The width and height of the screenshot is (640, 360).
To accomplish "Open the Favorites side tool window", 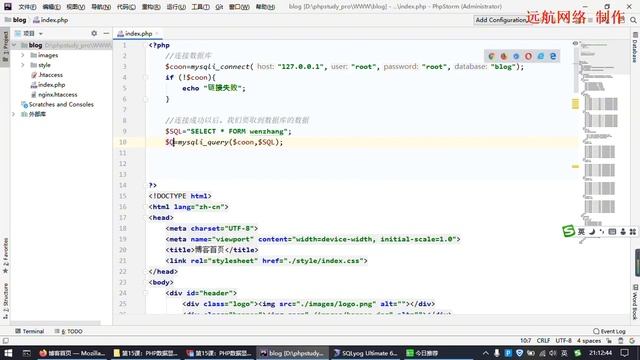I will [x=5, y=256].
